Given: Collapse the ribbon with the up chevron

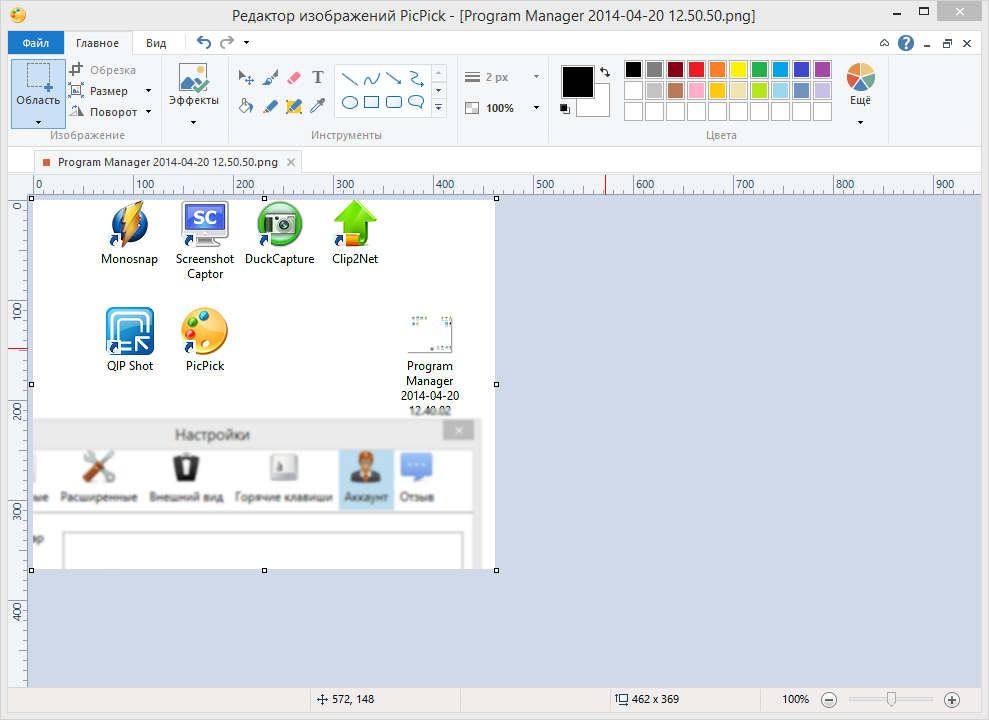Looking at the screenshot, I should 884,43.
